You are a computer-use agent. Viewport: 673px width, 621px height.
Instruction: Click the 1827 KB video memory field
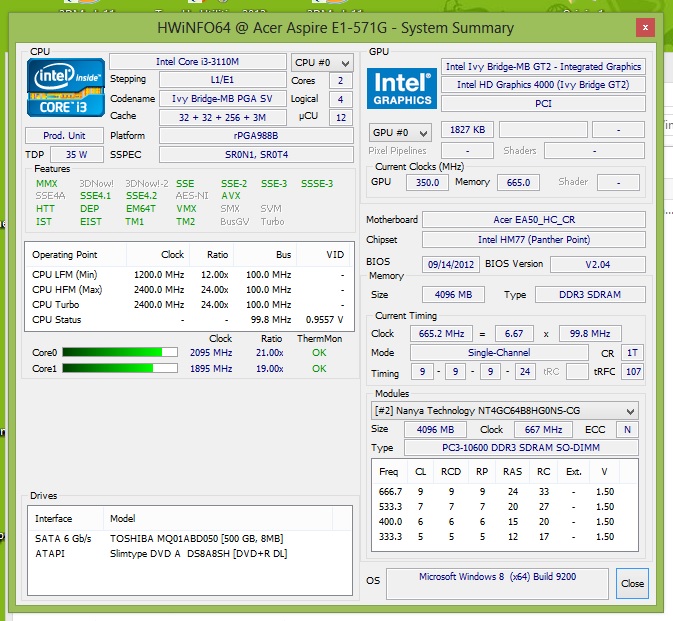(x=467, y=130)
